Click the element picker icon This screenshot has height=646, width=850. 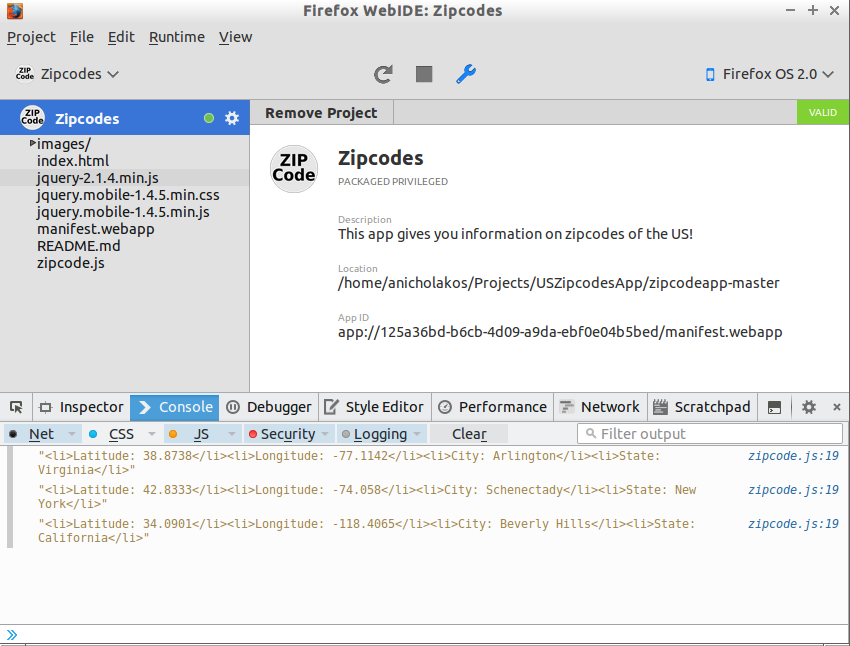click(16, 407)
